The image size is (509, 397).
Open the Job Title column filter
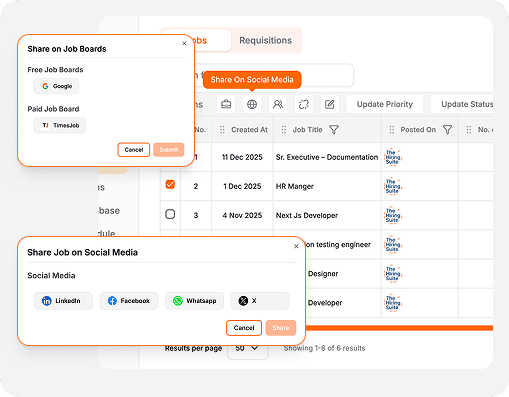[x=334, y=130]
